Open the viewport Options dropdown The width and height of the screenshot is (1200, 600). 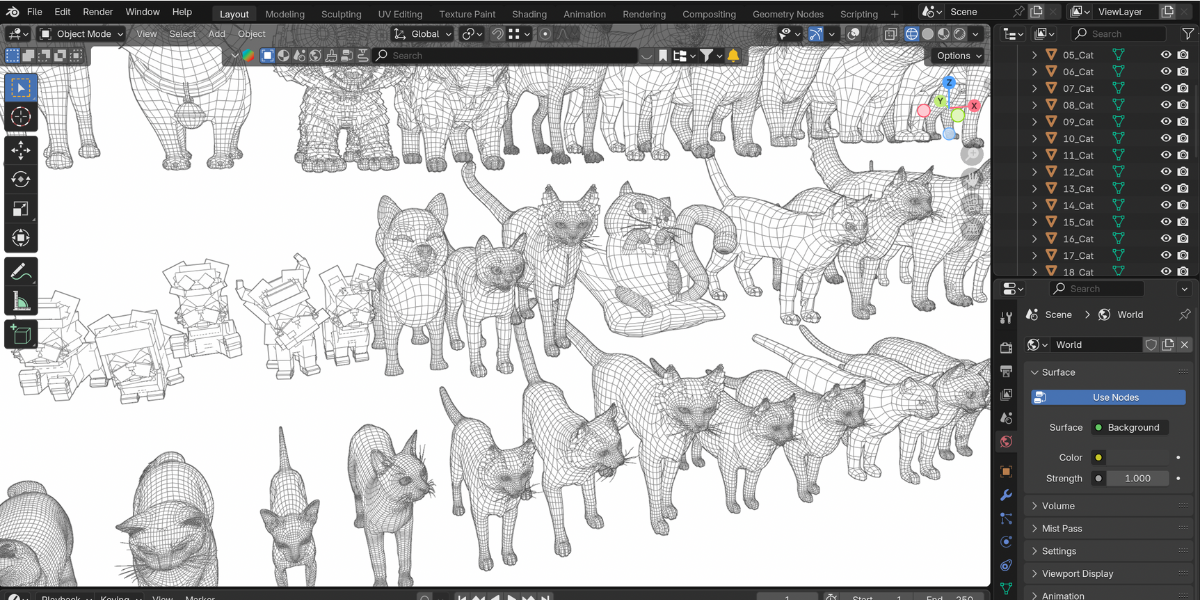coord(958,55)
